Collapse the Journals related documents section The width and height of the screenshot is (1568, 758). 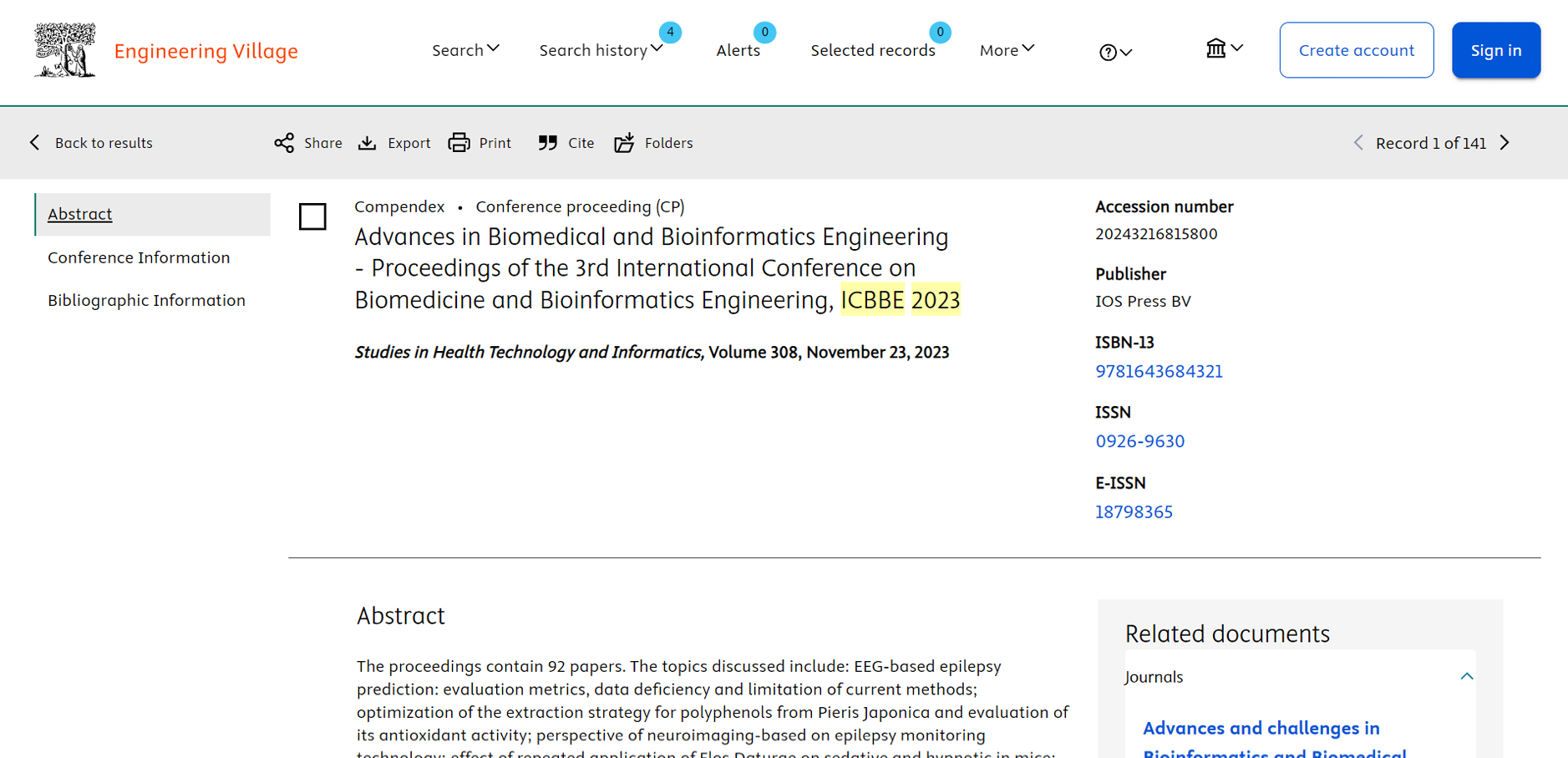click(x=1466, y=676)
